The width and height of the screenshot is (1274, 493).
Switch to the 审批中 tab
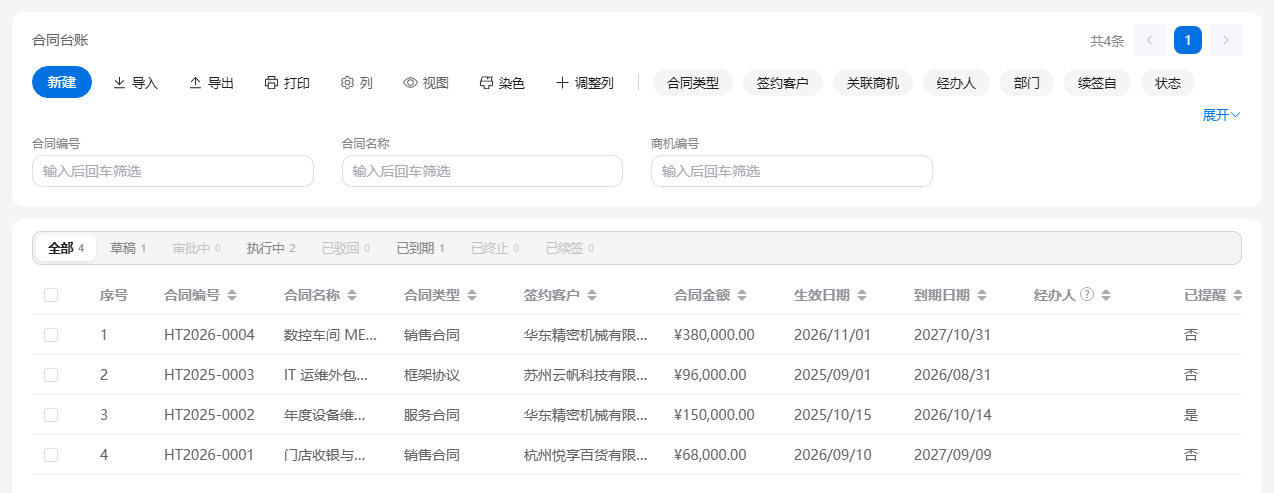[x=196, y=248]
